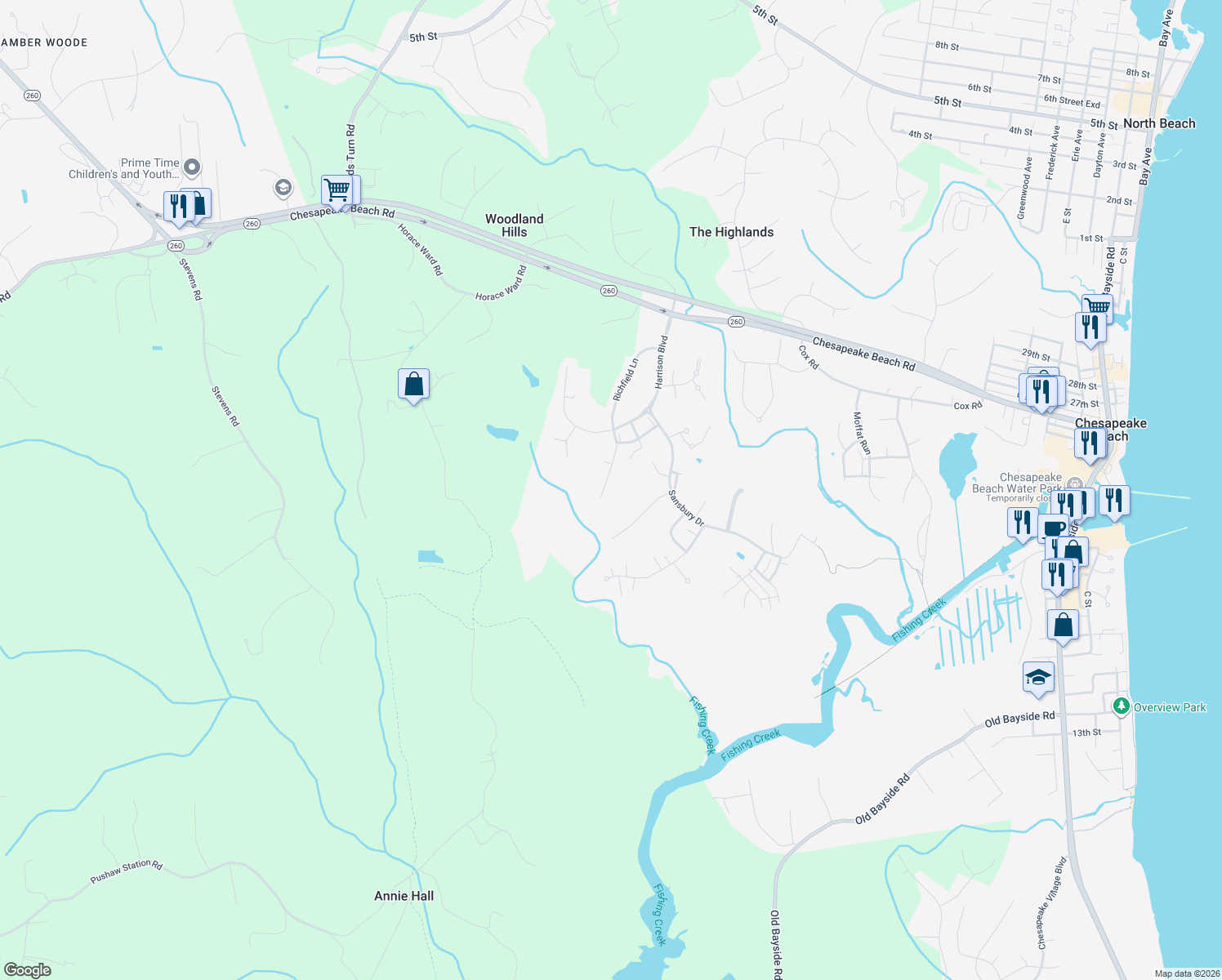This screenshot has height=980, width=1222.
Task: Open the shopping bag marker near C St
Action: click(1062, 623)
